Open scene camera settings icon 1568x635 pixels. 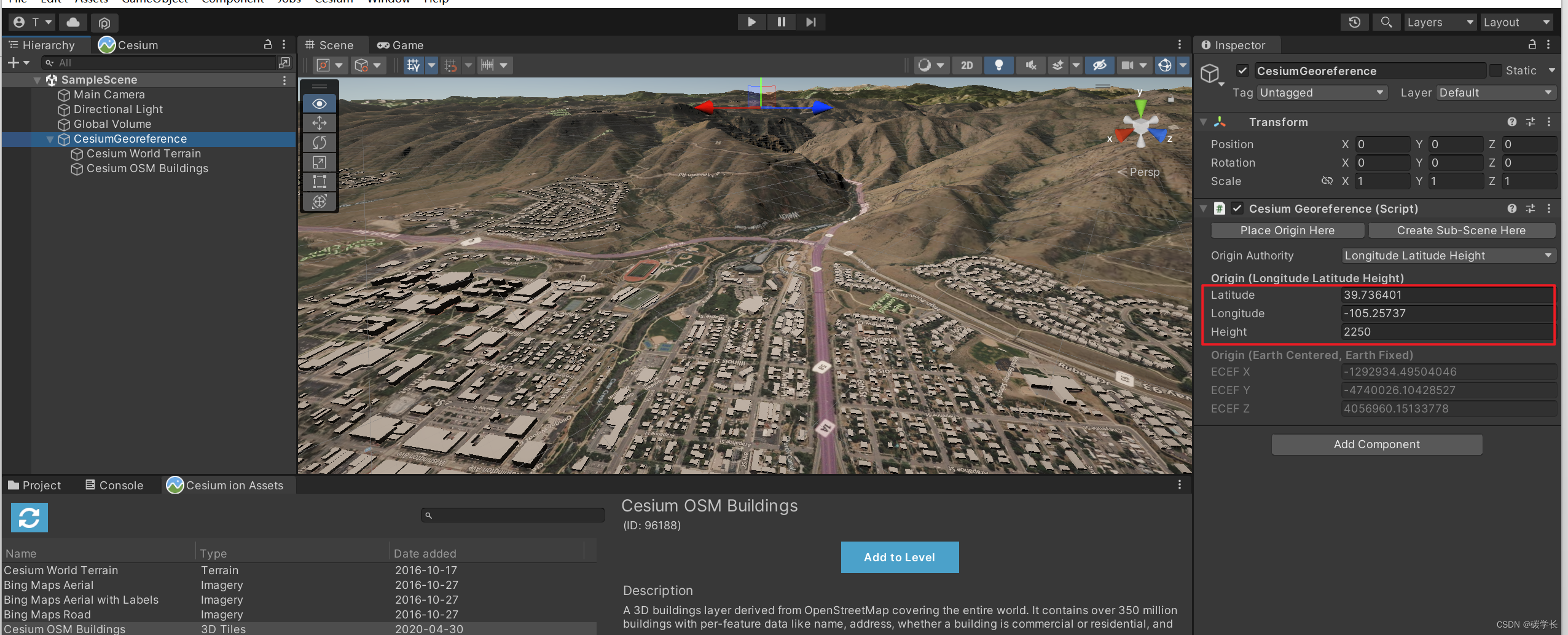pos(1127,65)
